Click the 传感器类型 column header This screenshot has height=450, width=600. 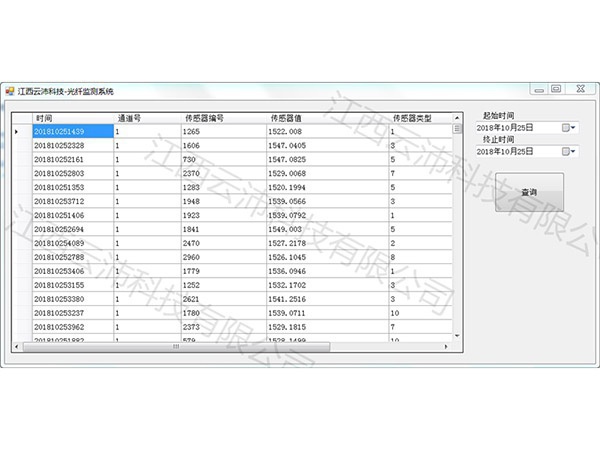pyautogui.click(x=418, y=117)
